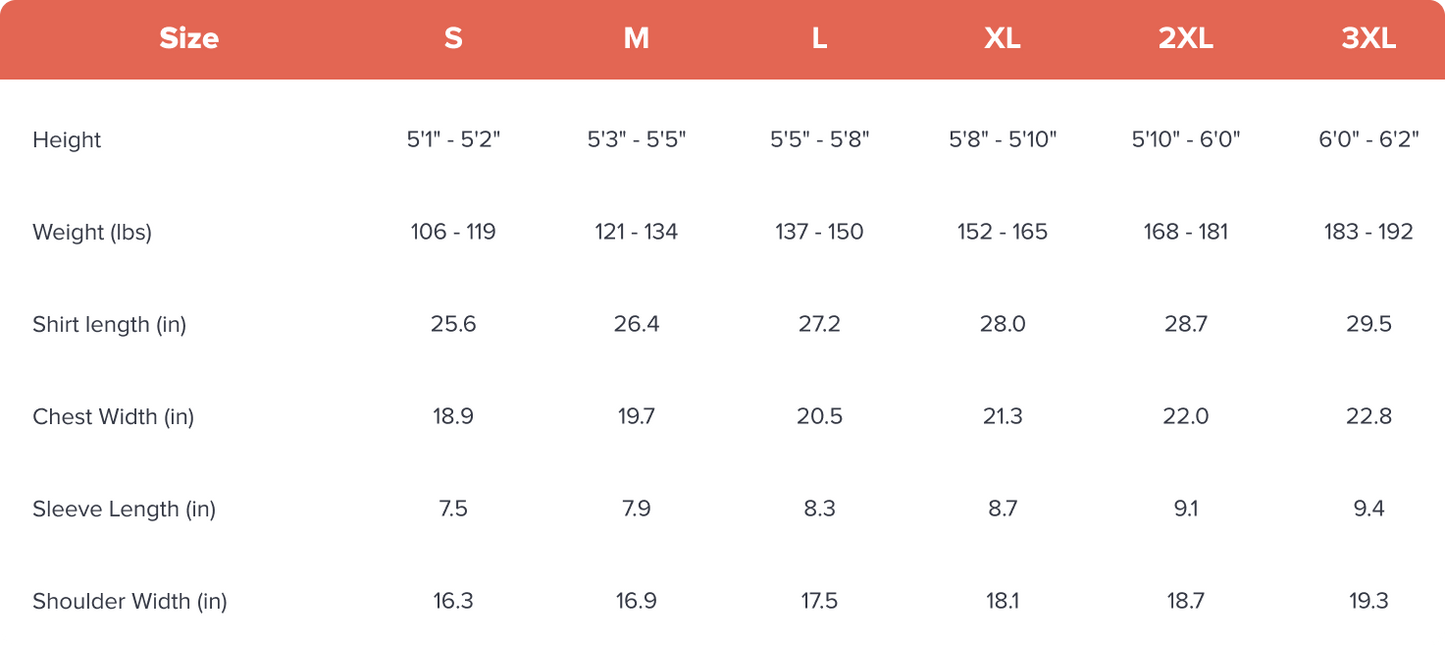1445x645 pixels.
Task: Click the 21.3 chest width value
Action: (x=1002, y=416)
